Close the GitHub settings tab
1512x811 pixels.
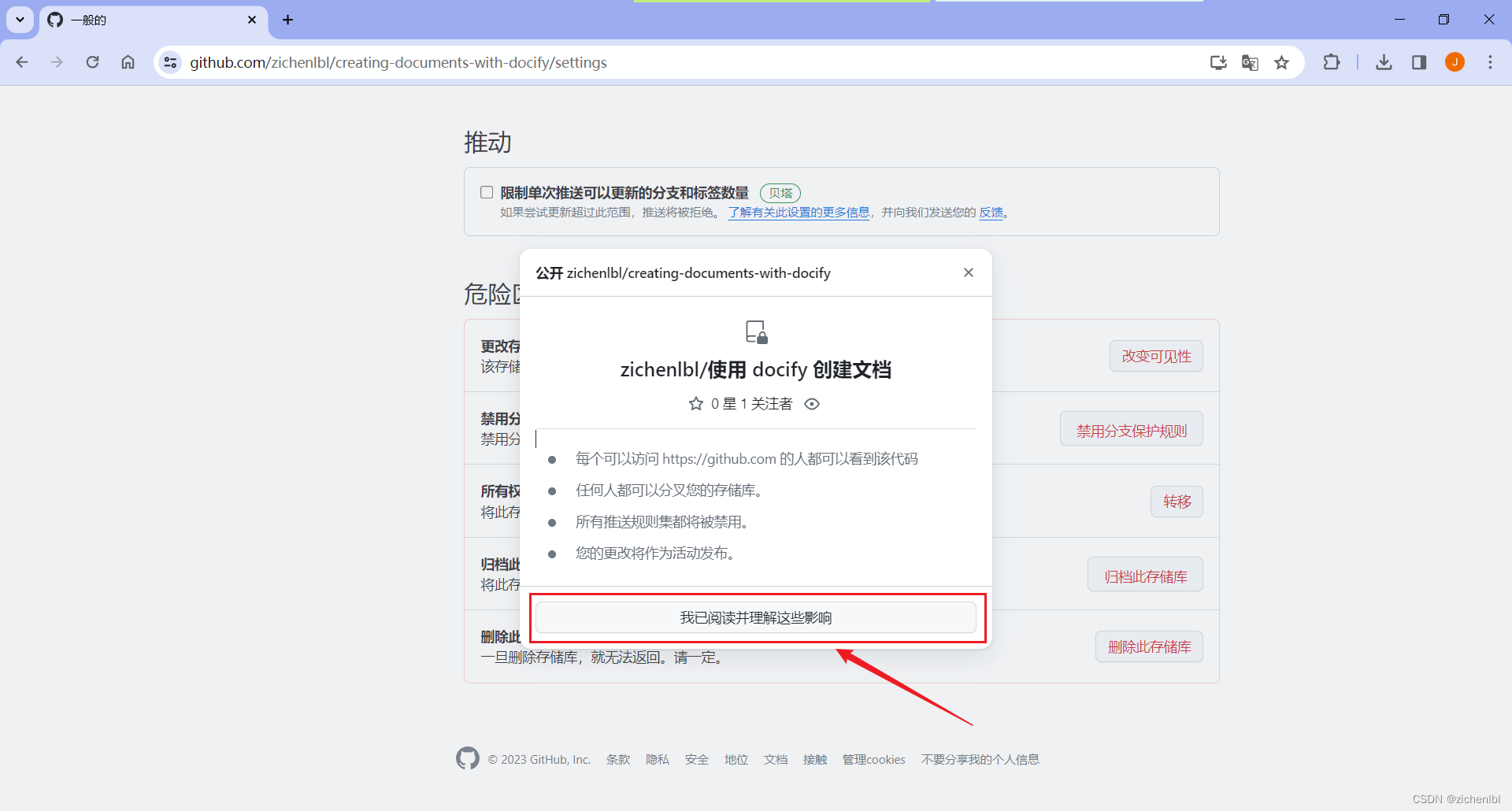point(252,20)
